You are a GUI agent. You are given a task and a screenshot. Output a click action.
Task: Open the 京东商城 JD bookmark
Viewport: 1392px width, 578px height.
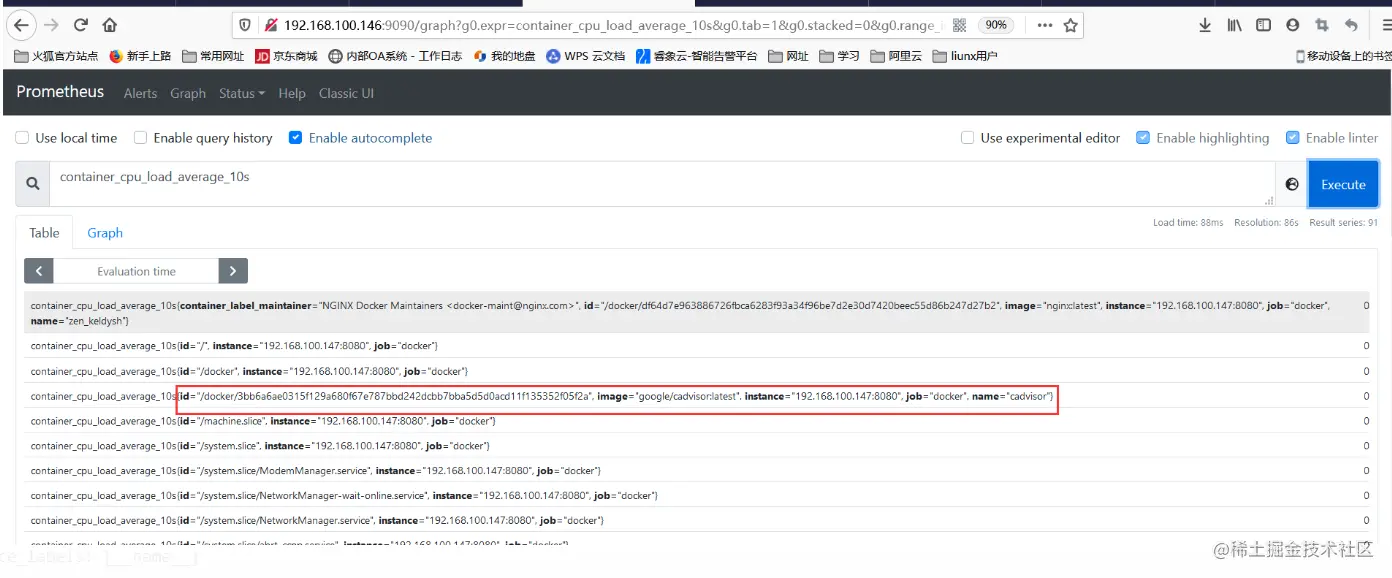tap(286, 56)
